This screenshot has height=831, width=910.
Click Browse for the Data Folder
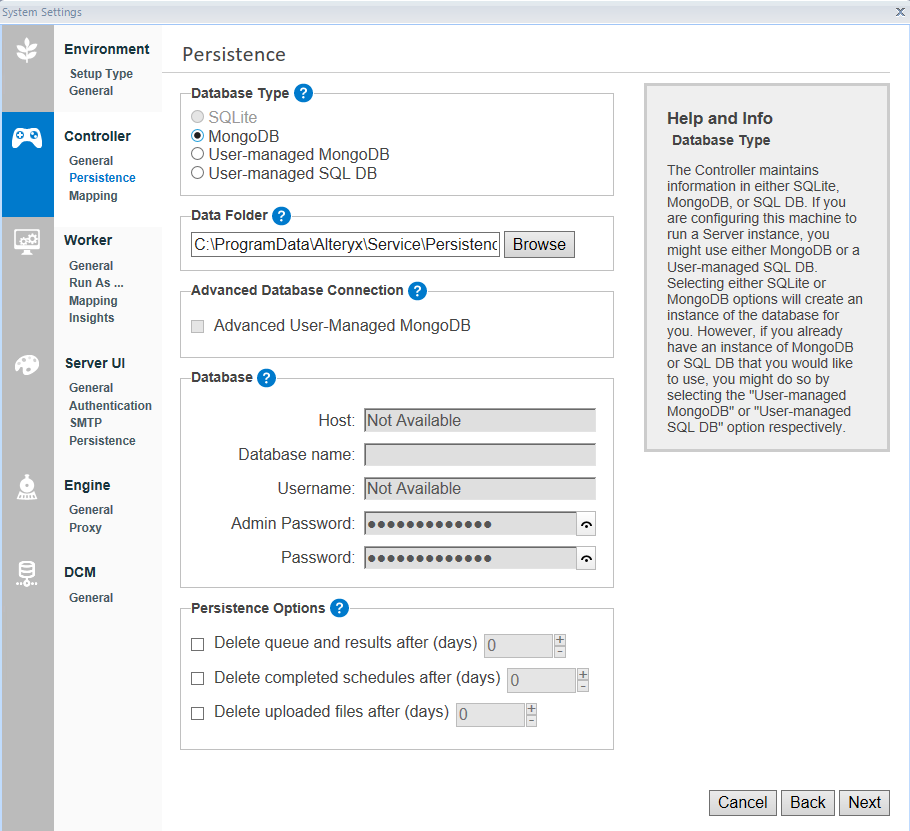pyautogui.click(x=539, y=245)
